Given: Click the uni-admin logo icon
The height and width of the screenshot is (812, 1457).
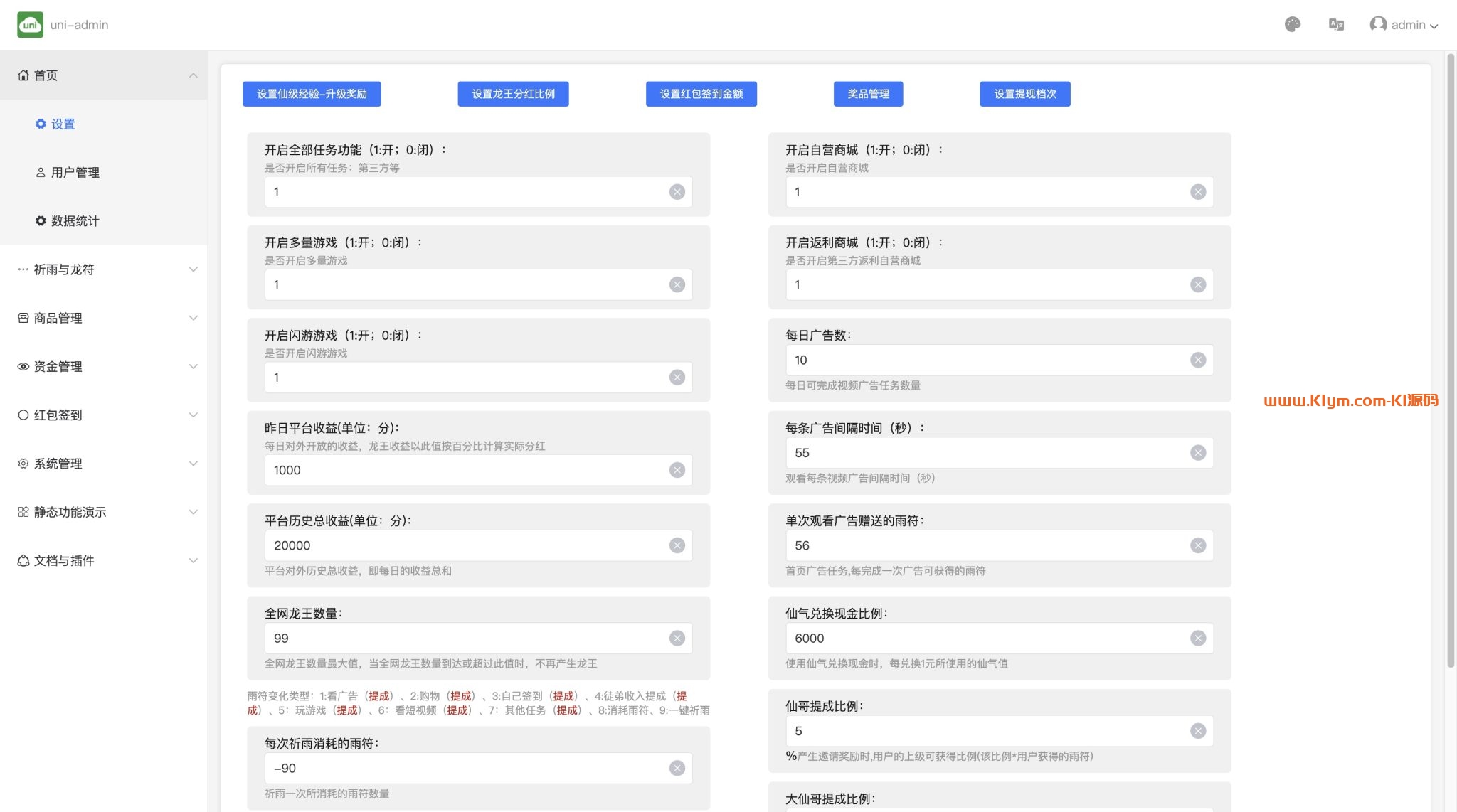Looking at the screenshot, I should click(30, 25).
